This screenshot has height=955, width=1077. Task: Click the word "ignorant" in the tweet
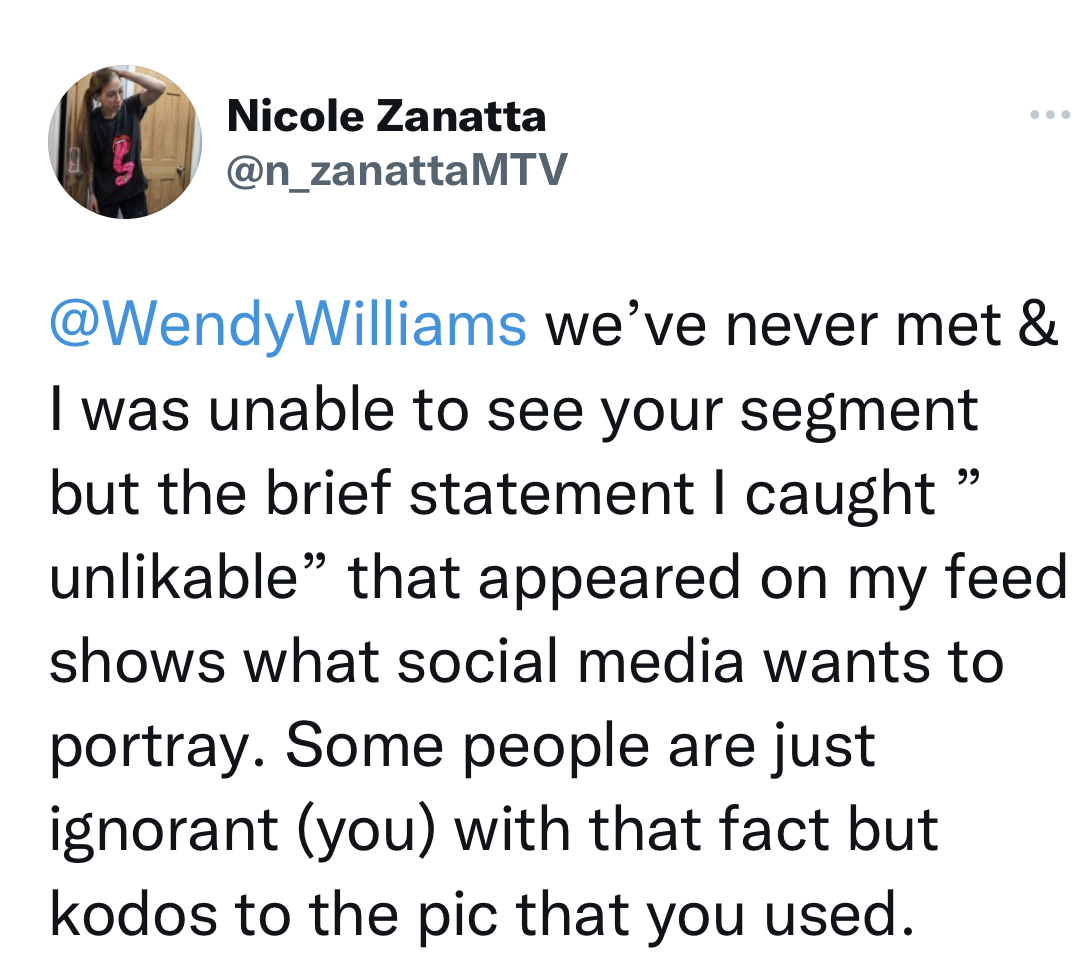[163, 831]
